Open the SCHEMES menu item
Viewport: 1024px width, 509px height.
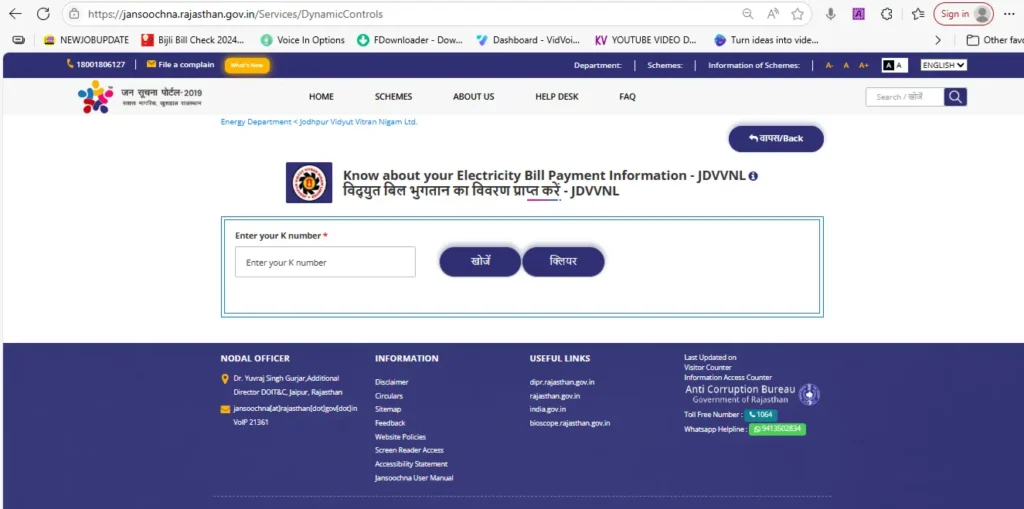[393, 97]
